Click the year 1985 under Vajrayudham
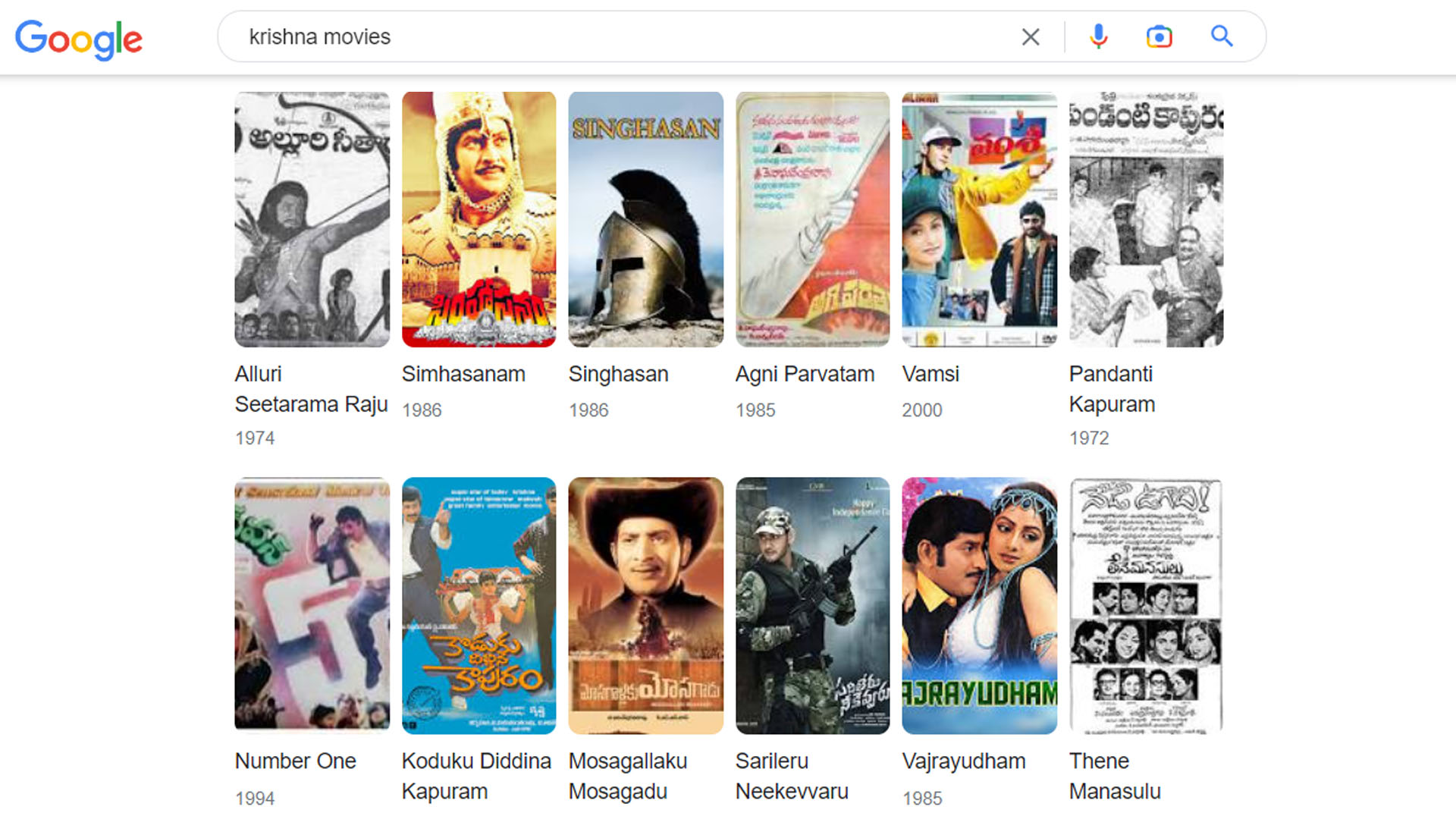The image size is (1456, 819). click(x=922, y=799)
